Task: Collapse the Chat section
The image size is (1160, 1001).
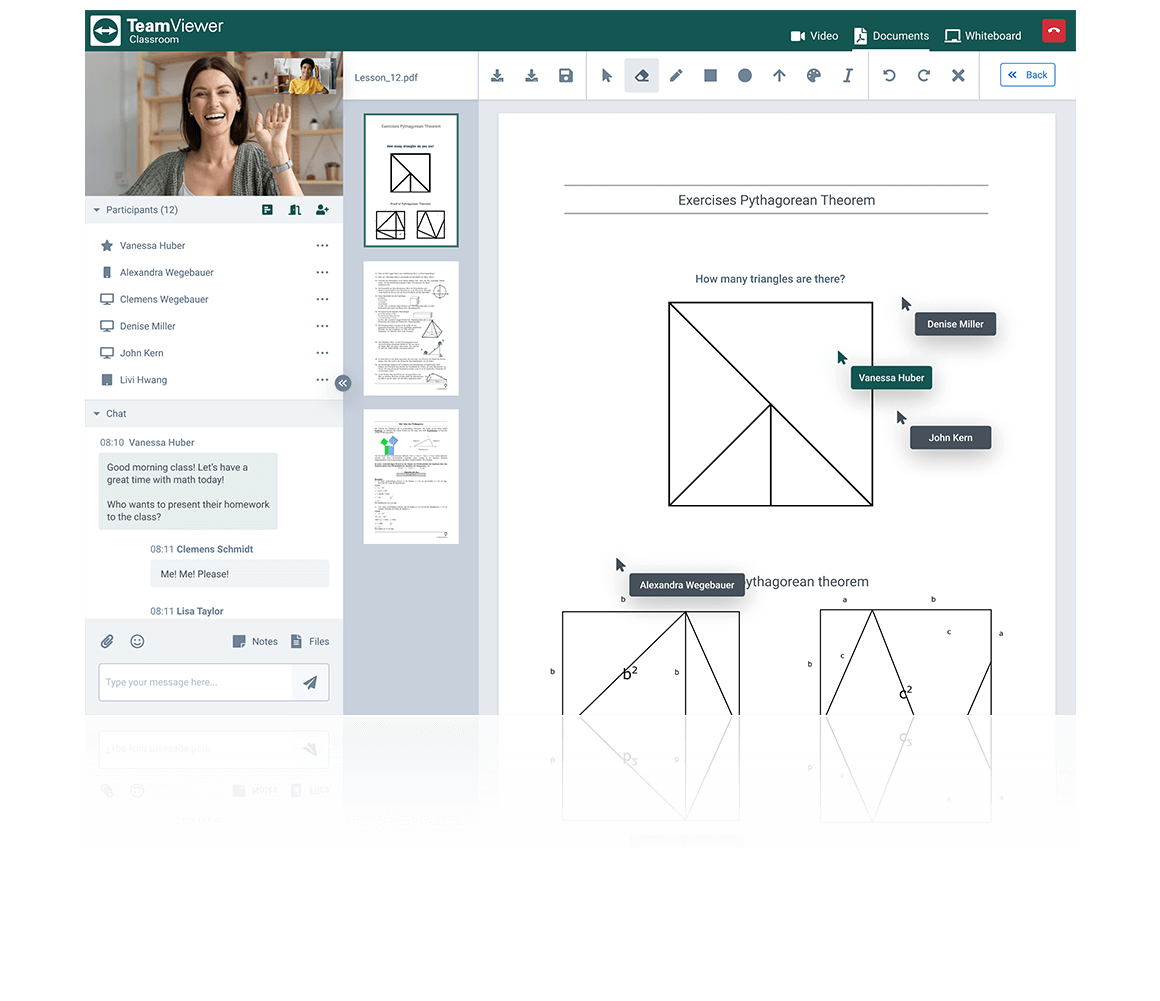Action: (x=97, y=414)
